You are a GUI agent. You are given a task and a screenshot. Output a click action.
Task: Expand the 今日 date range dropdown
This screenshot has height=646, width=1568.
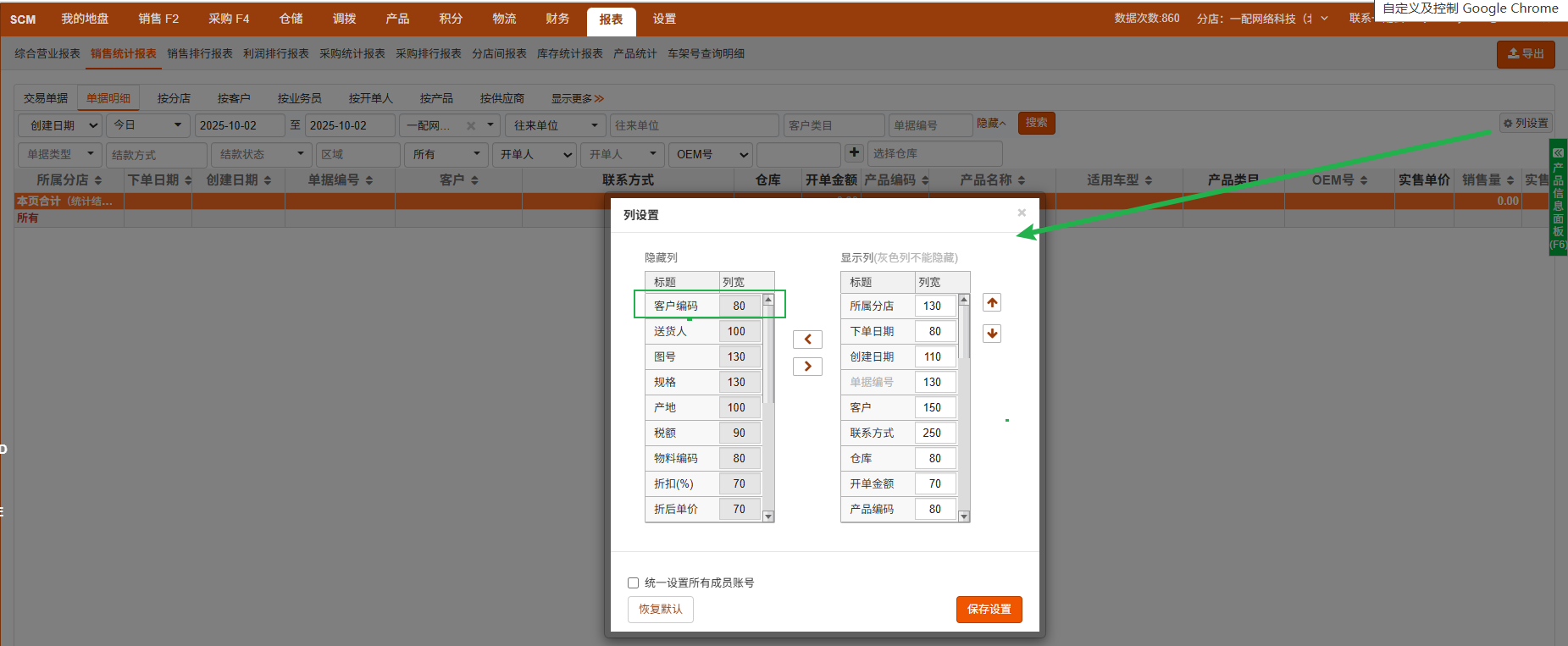(148, 125)
